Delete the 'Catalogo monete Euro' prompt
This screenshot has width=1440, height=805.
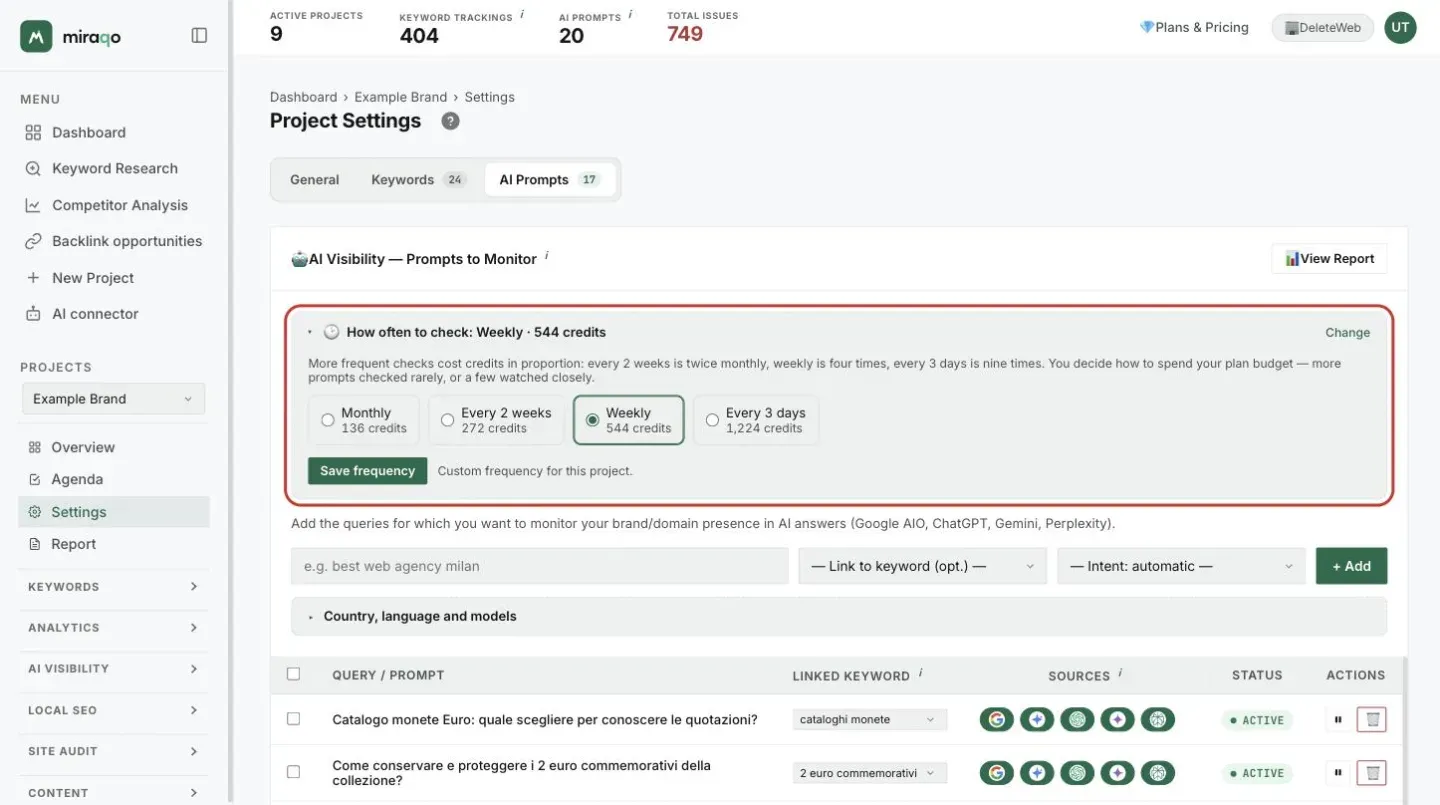click(x=1372, y=720)
